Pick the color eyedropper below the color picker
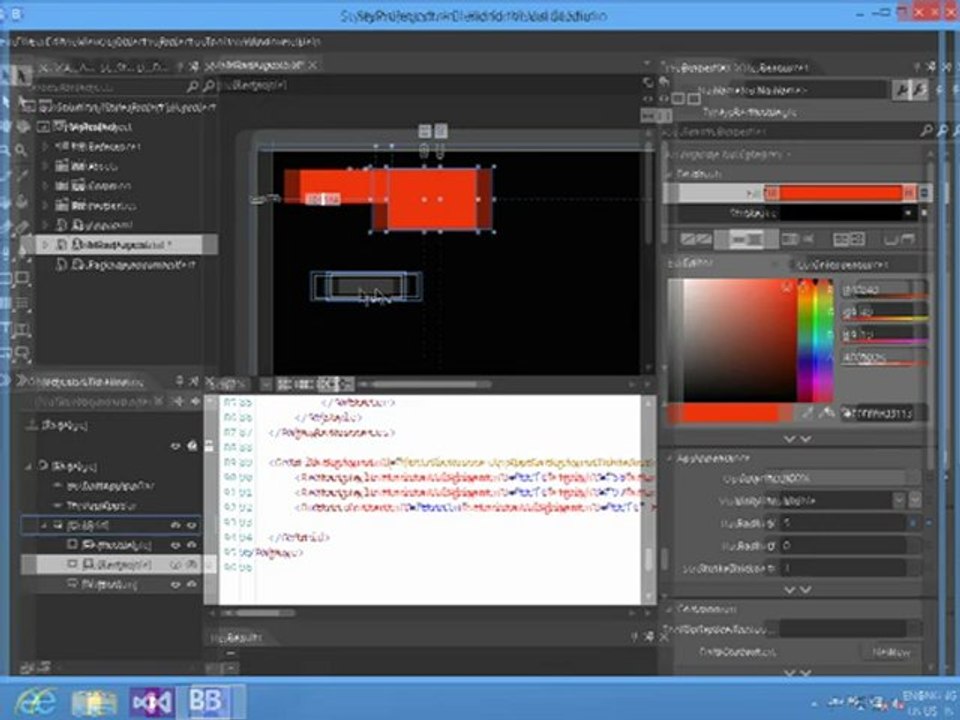 [x=808, y=413]
